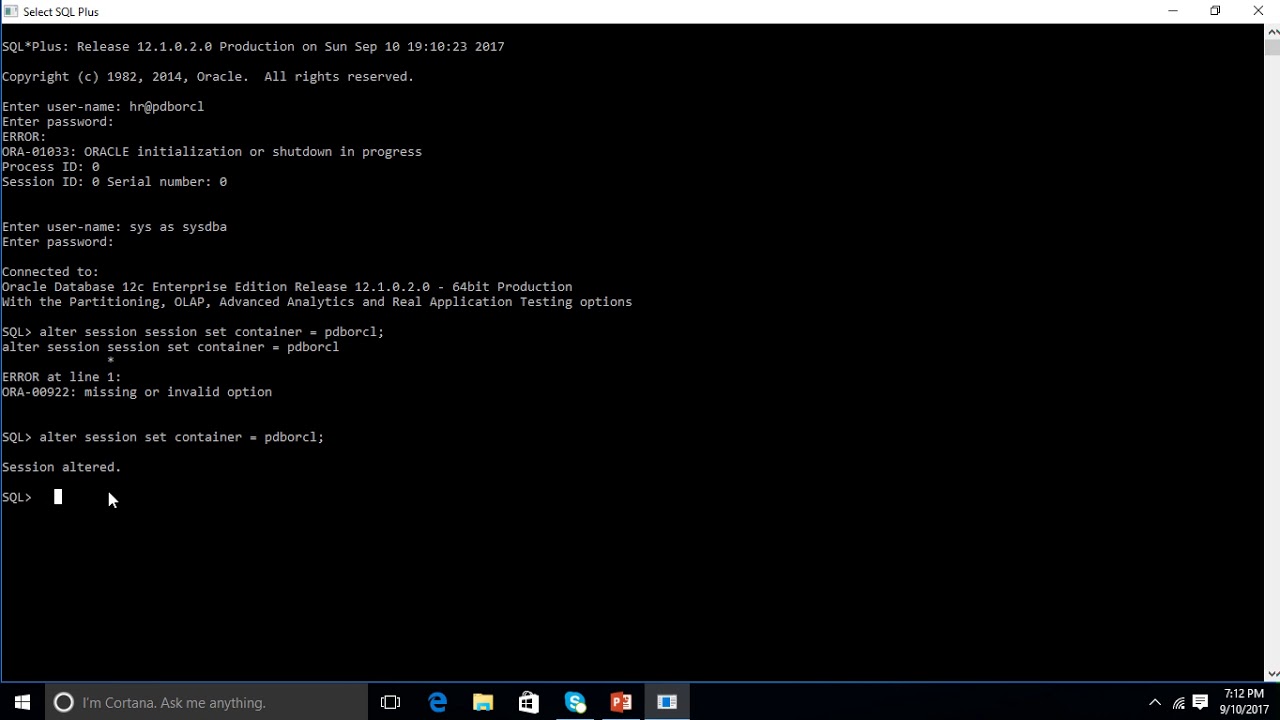
Task: Click the Partitioning, OLAP options line
Action: (x=317, y=302)
